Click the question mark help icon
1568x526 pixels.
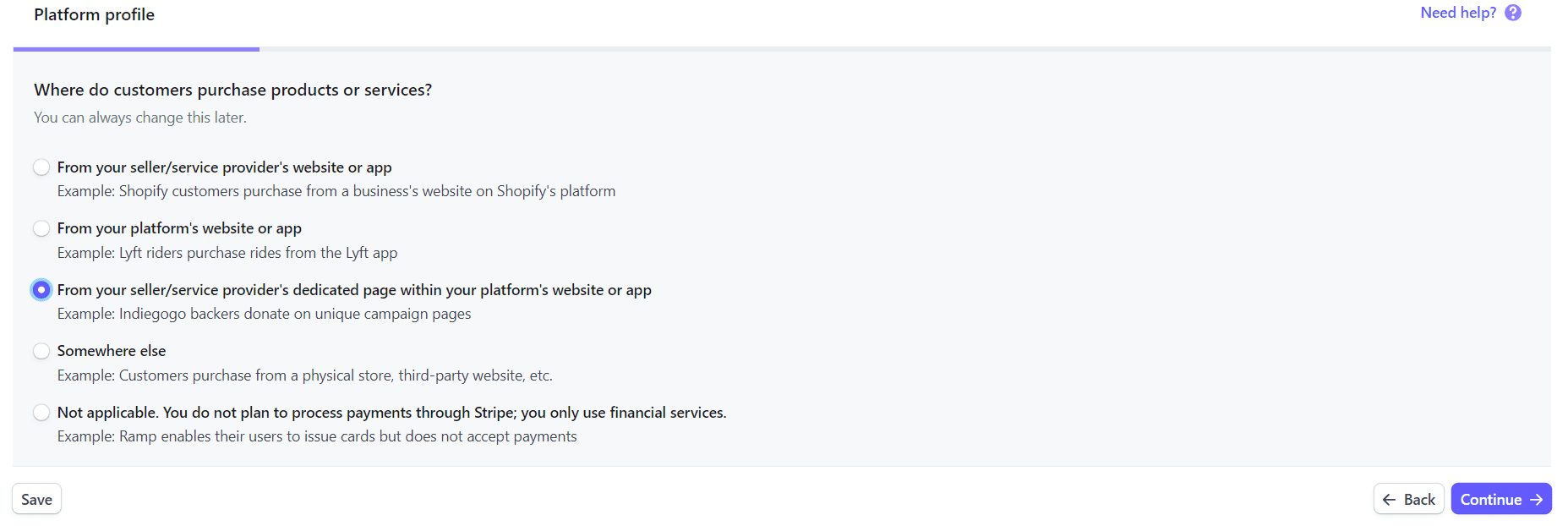(x=1513, y=13)
